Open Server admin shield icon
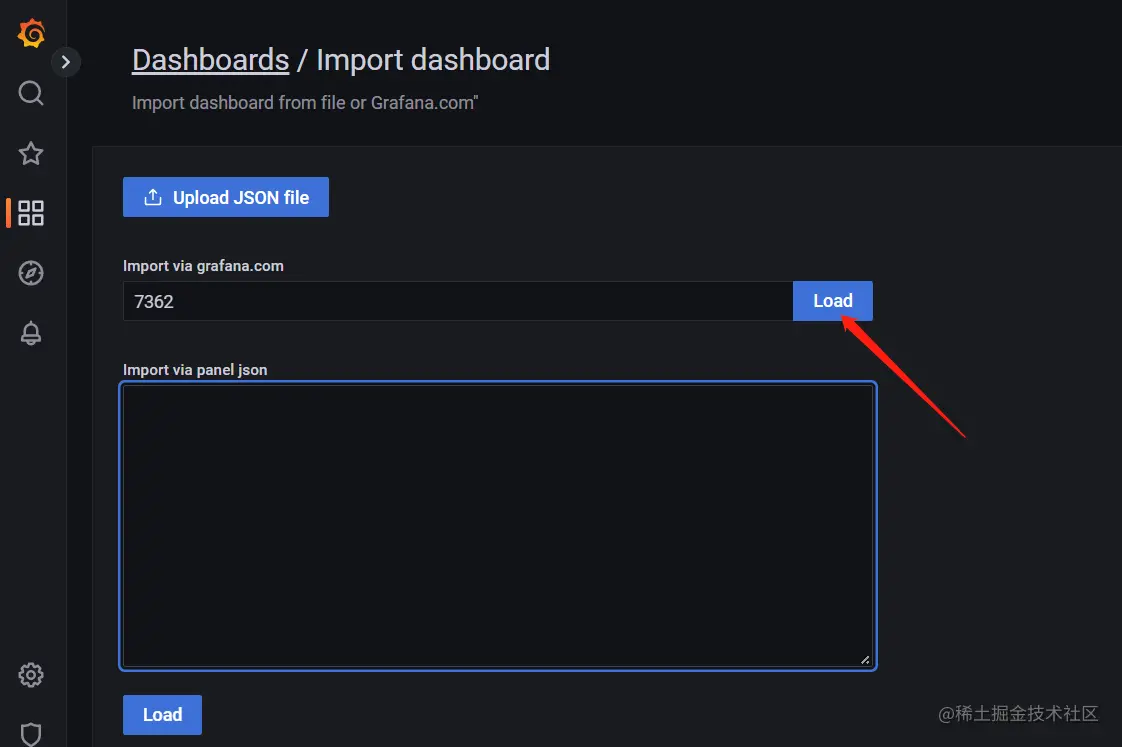This screenshot has width=1122, height=747. pos(31,734)
